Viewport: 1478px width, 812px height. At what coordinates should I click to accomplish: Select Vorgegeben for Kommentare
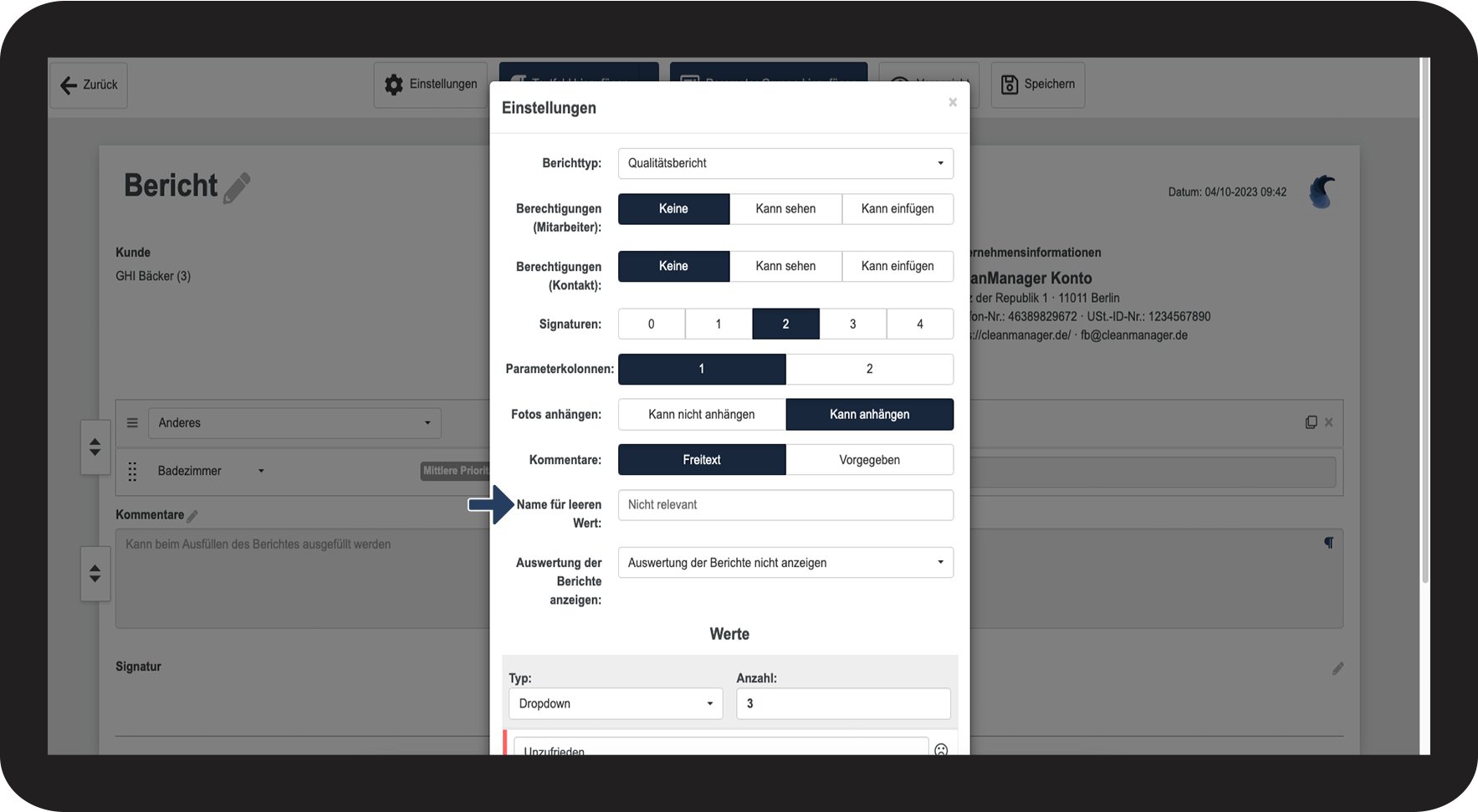tap(870, 460)
